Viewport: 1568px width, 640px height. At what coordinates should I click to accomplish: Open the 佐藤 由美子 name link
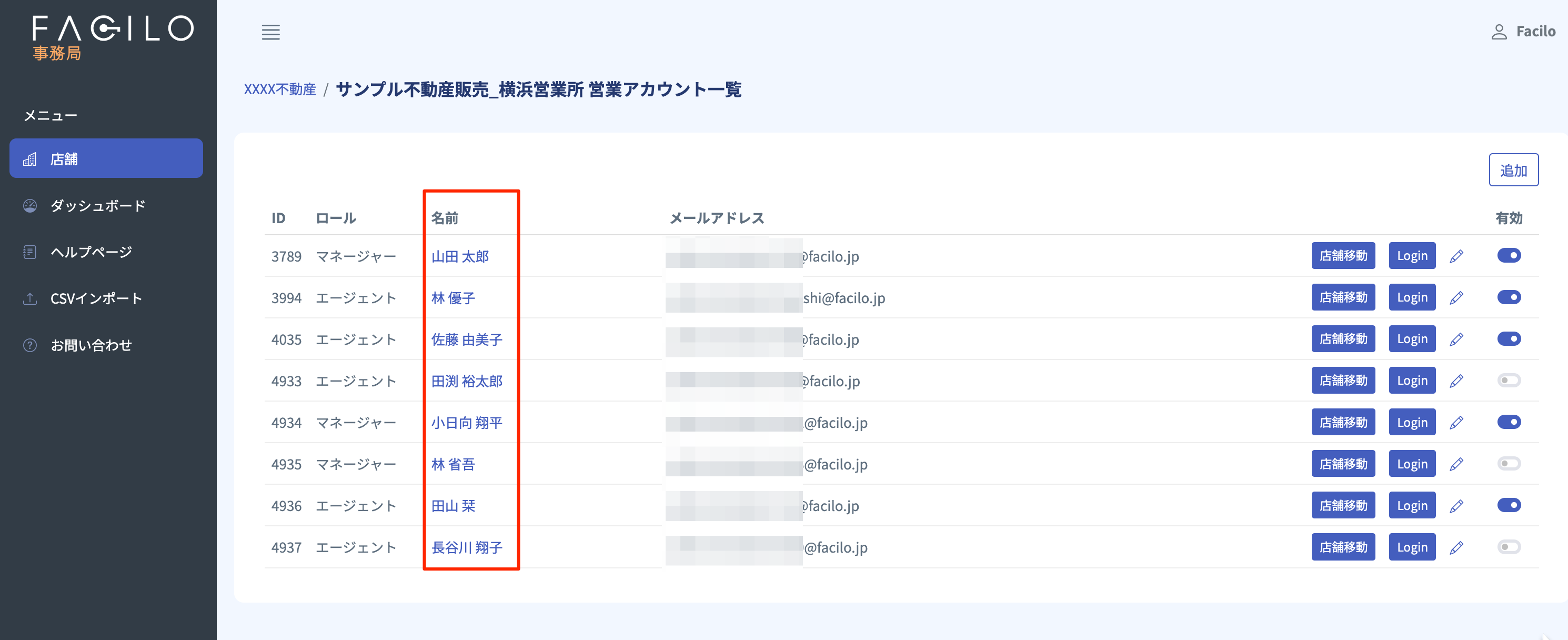point(467,339)
